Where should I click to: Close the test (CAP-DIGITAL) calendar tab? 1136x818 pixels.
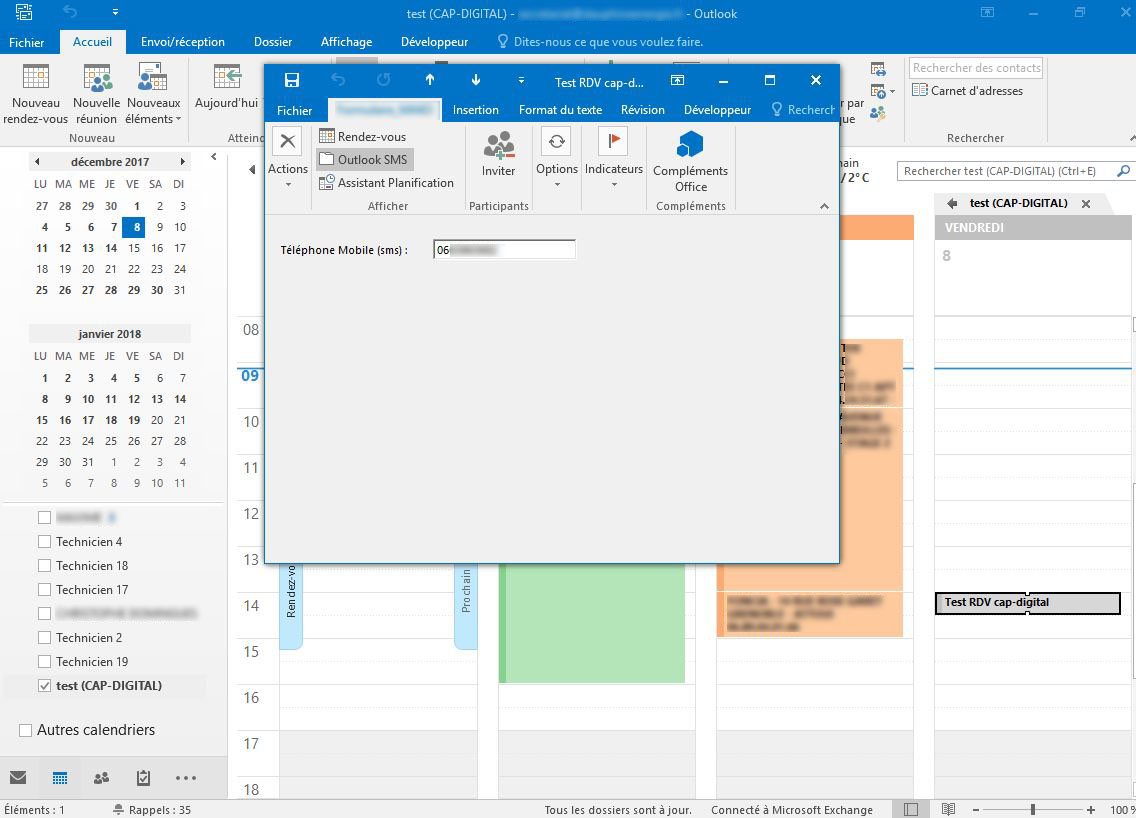(x=1086, y=204)
